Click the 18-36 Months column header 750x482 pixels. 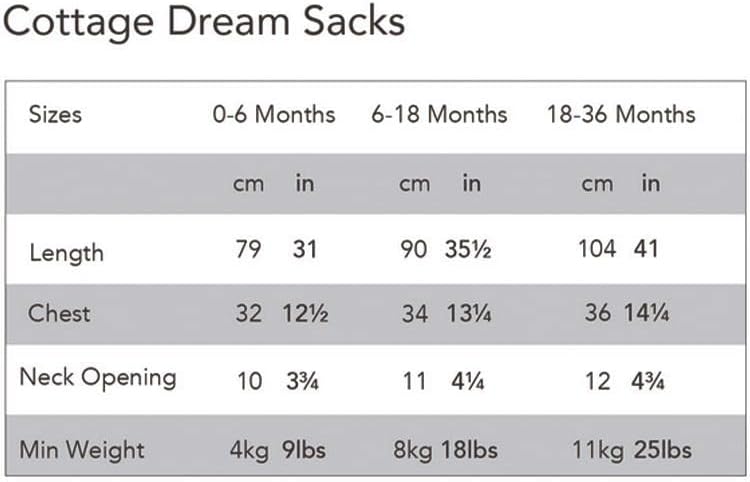click(620, 114)
